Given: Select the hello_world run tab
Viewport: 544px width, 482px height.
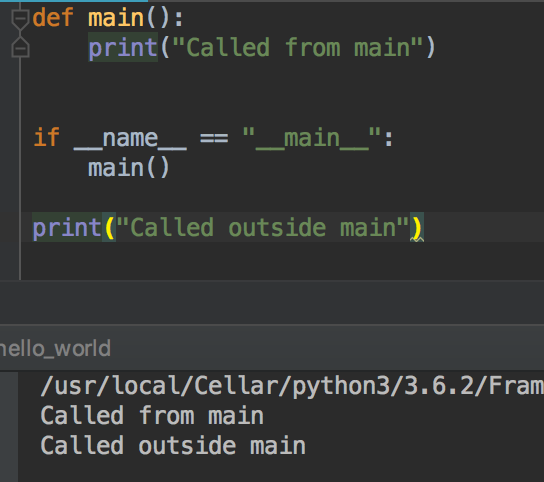Looking at the screenshot, I should point(56,349).
